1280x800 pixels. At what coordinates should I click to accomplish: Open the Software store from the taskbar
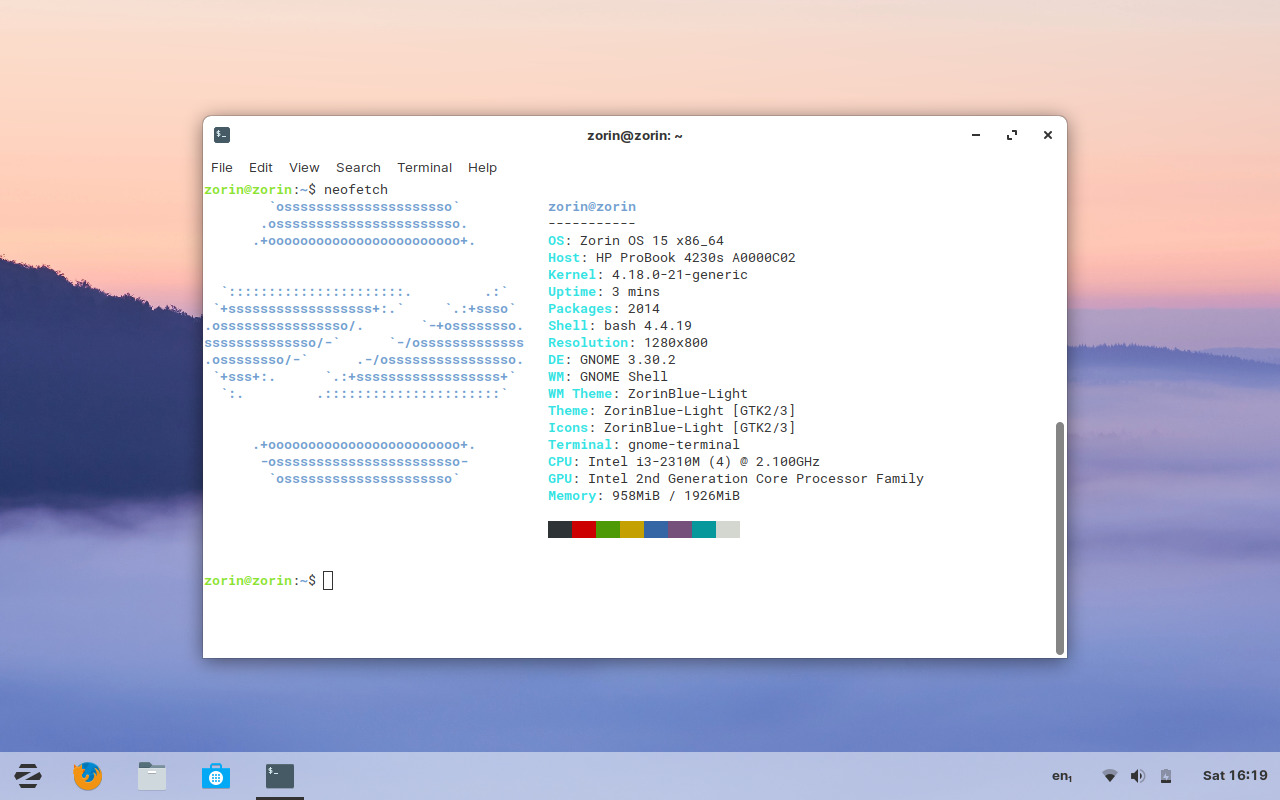(215, 775)
